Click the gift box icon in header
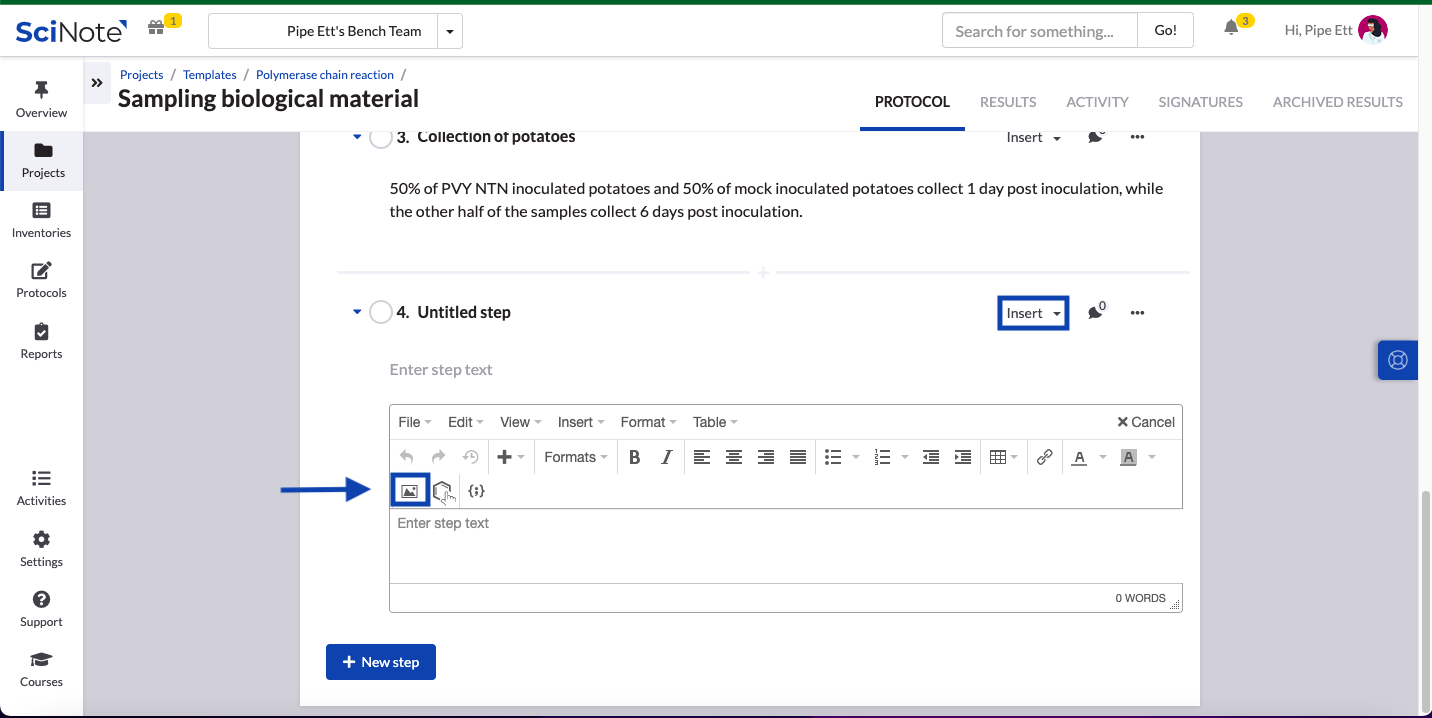 156,28
